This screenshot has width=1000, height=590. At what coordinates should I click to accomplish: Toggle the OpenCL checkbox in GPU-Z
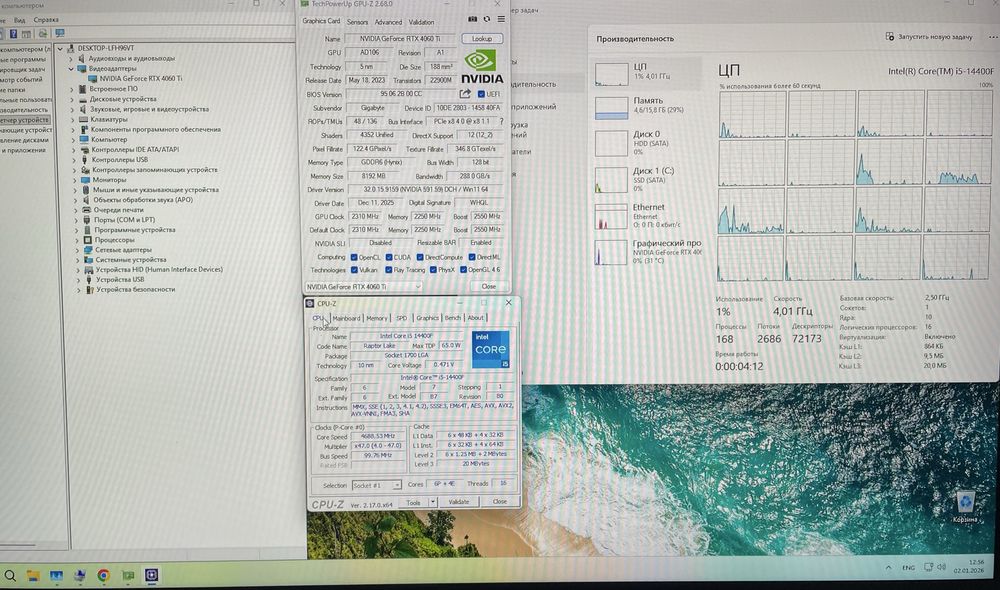(x=354, y=257)
